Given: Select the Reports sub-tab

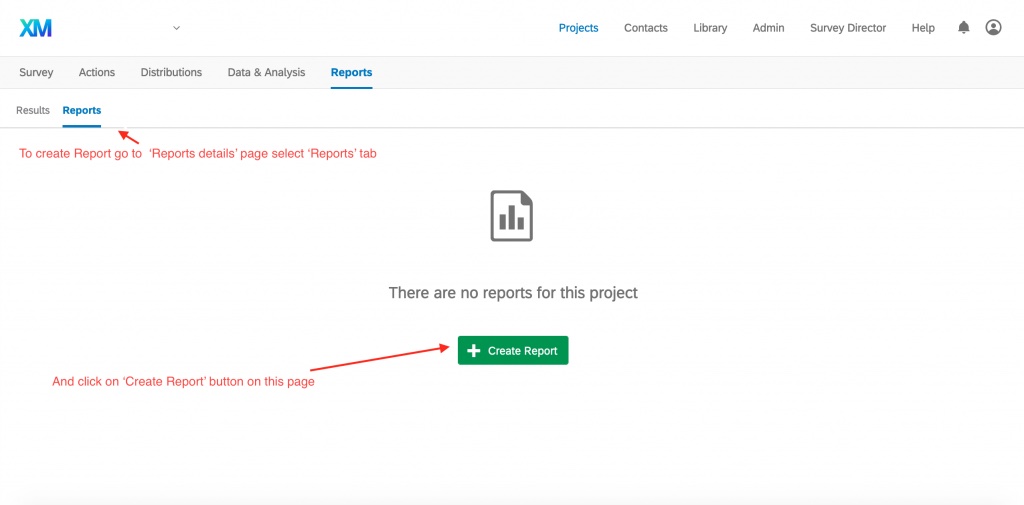Looking at the screenshot, I should (82, 110).
